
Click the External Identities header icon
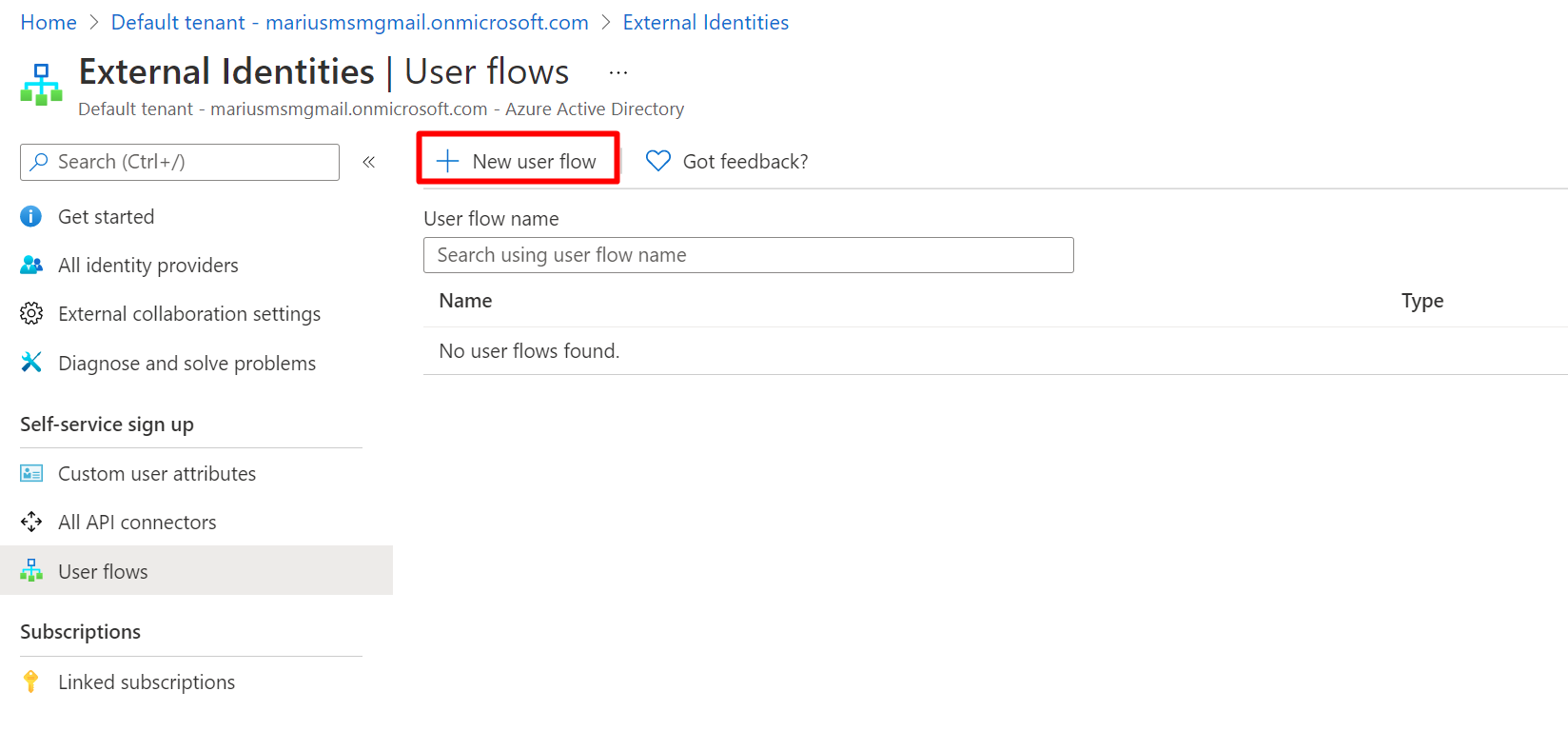[x=41, y=85]
